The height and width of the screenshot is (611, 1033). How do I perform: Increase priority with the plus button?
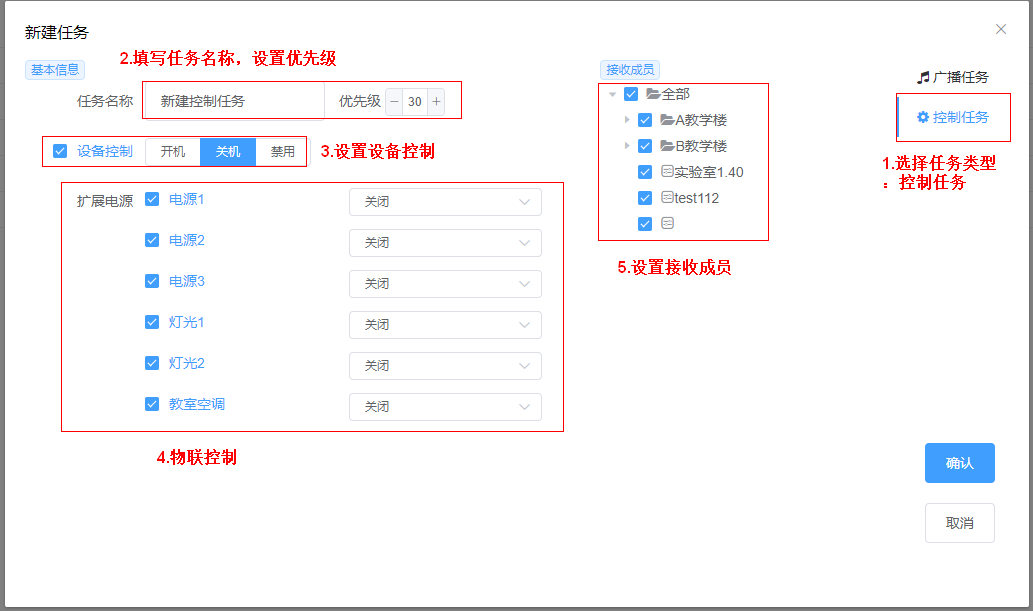coord(436,101)
